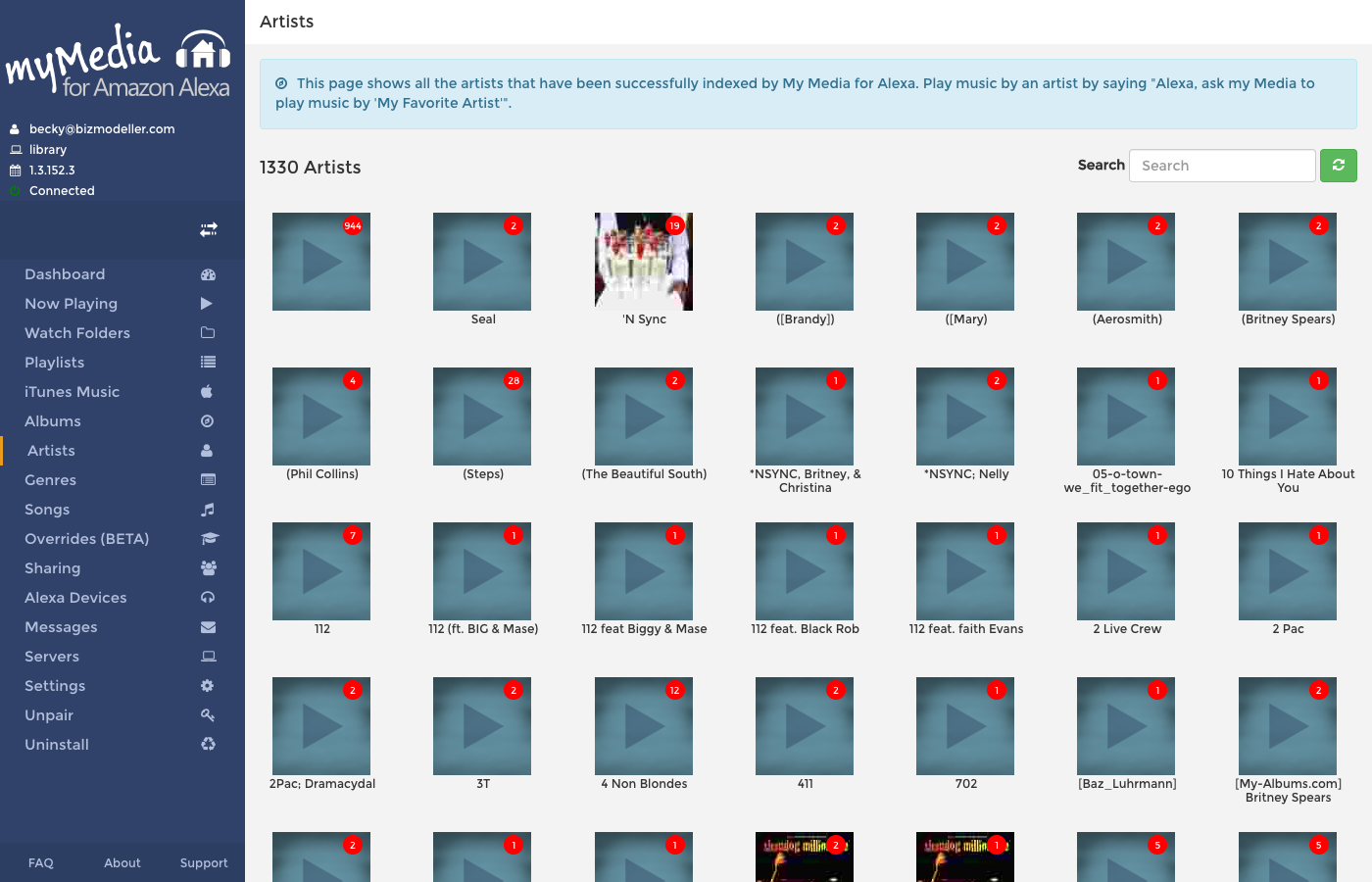1372x882 pixels.
Task: Click the Songs music note icon
Action: [208, 510]
